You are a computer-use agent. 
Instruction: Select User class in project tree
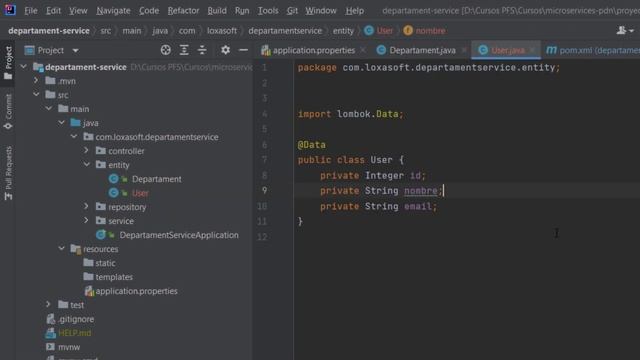[x=140, y=193]
